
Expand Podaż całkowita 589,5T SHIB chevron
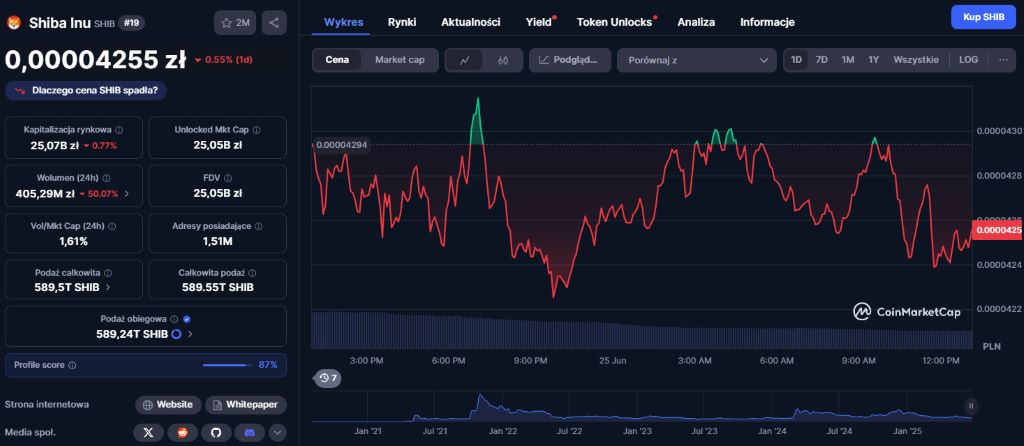tap(108, 287)
